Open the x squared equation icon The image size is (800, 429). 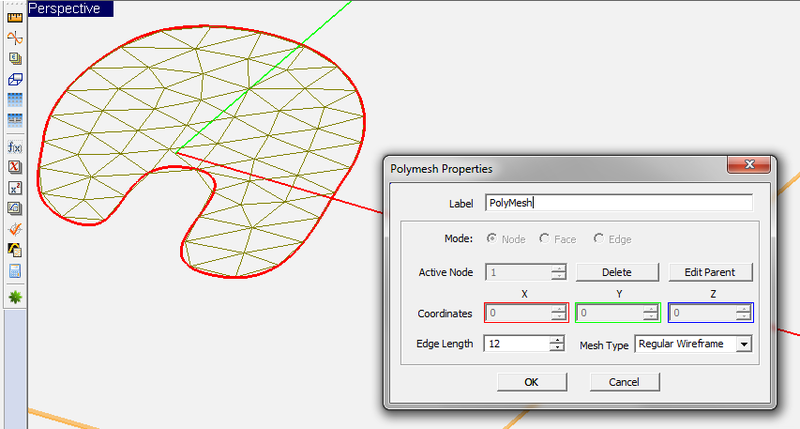[15, 188]
